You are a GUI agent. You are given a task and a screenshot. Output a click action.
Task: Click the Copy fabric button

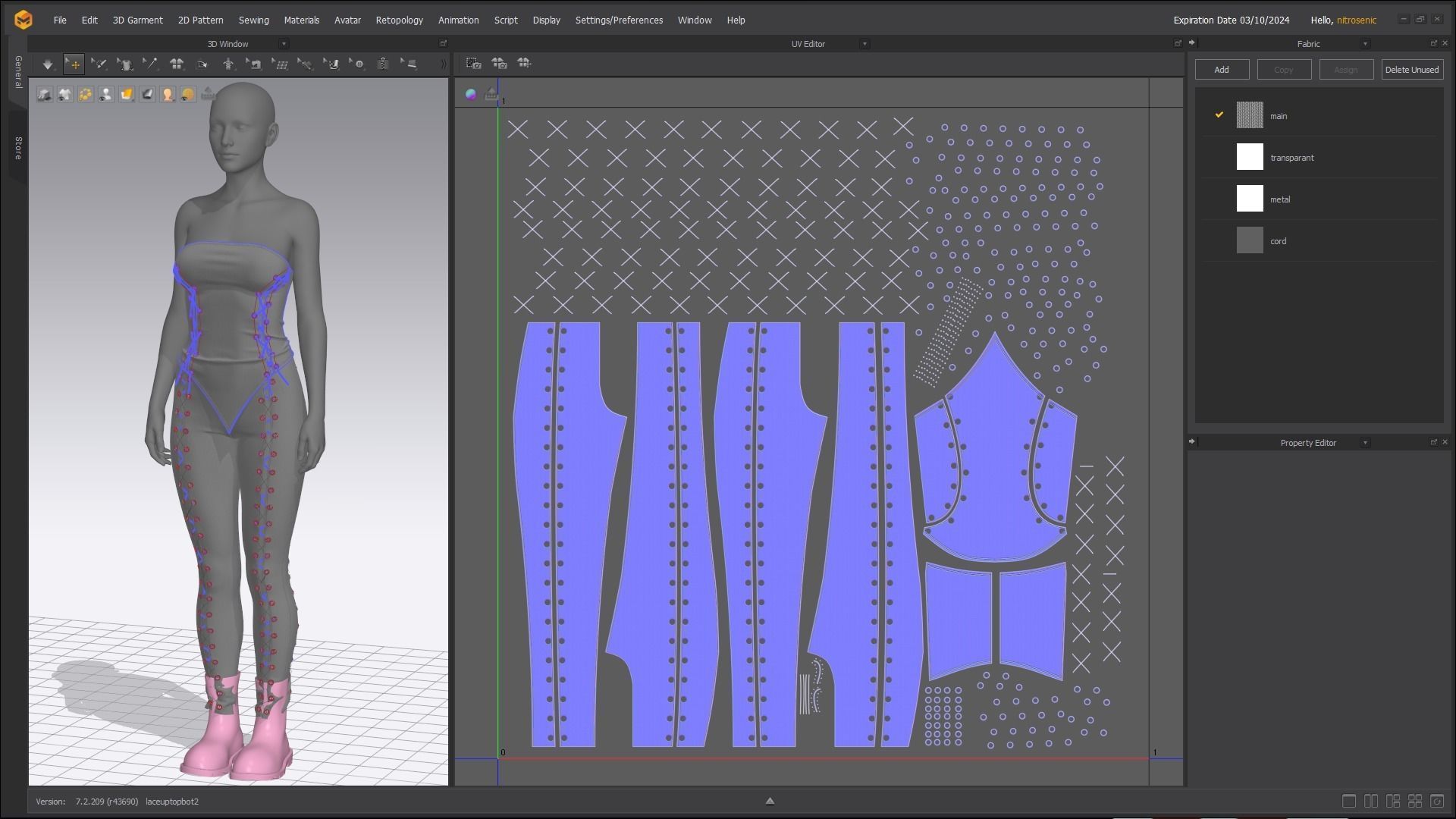[1284, 70]
